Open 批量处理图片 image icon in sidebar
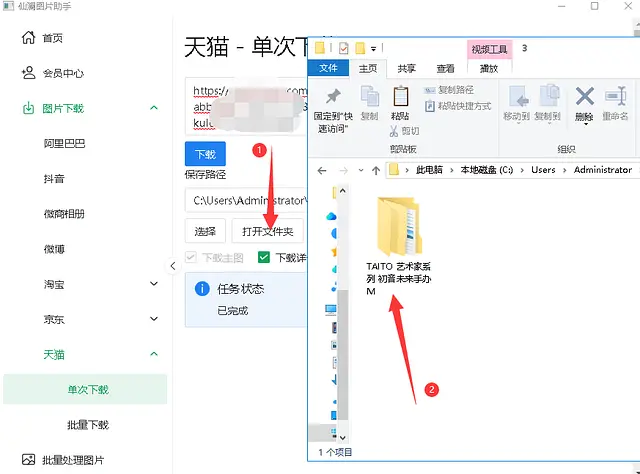Image resolution: width=640 pixels, height=474 pixels. [x=28, y=460]
